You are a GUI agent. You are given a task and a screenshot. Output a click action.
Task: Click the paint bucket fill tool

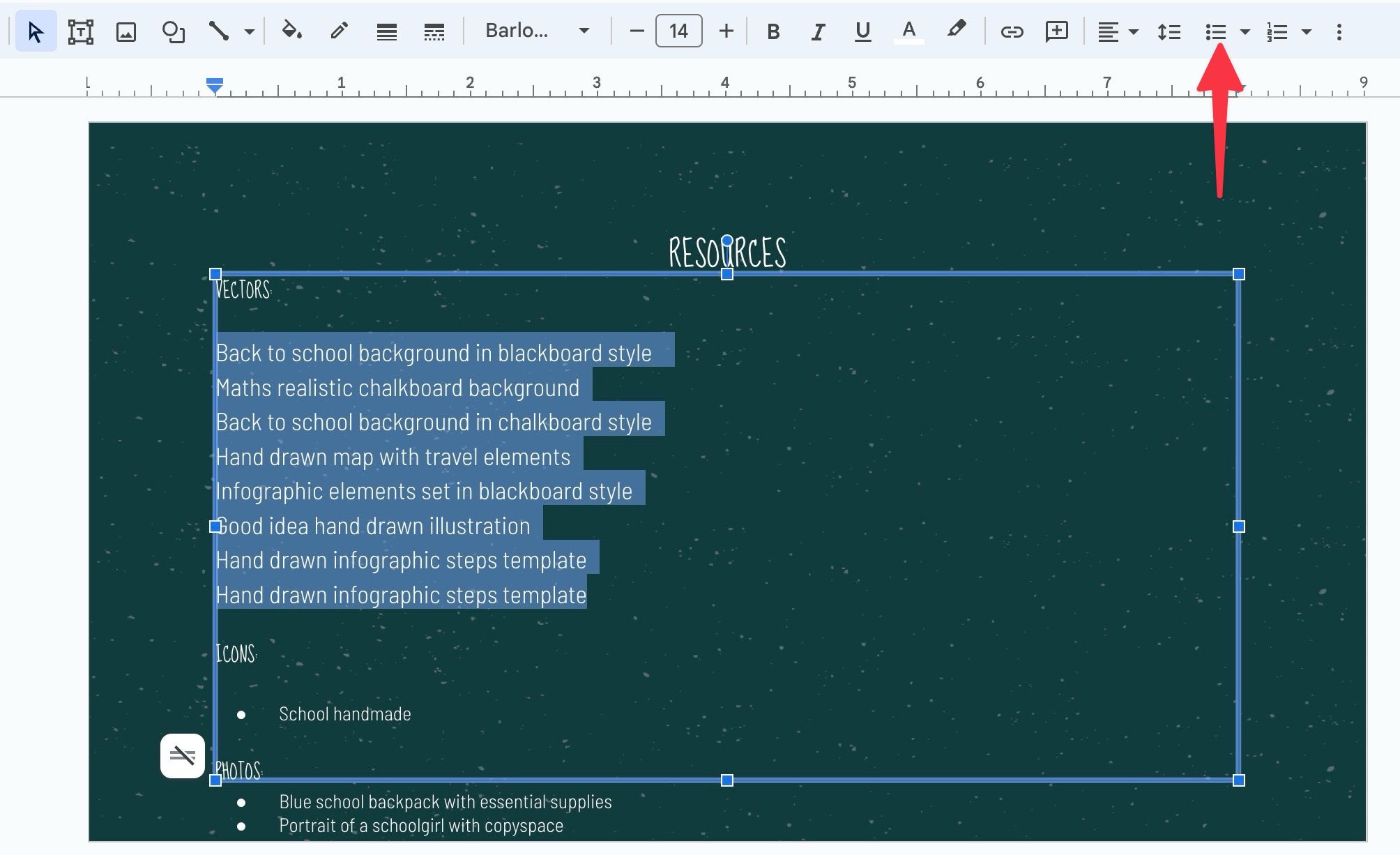coord(291,30)
